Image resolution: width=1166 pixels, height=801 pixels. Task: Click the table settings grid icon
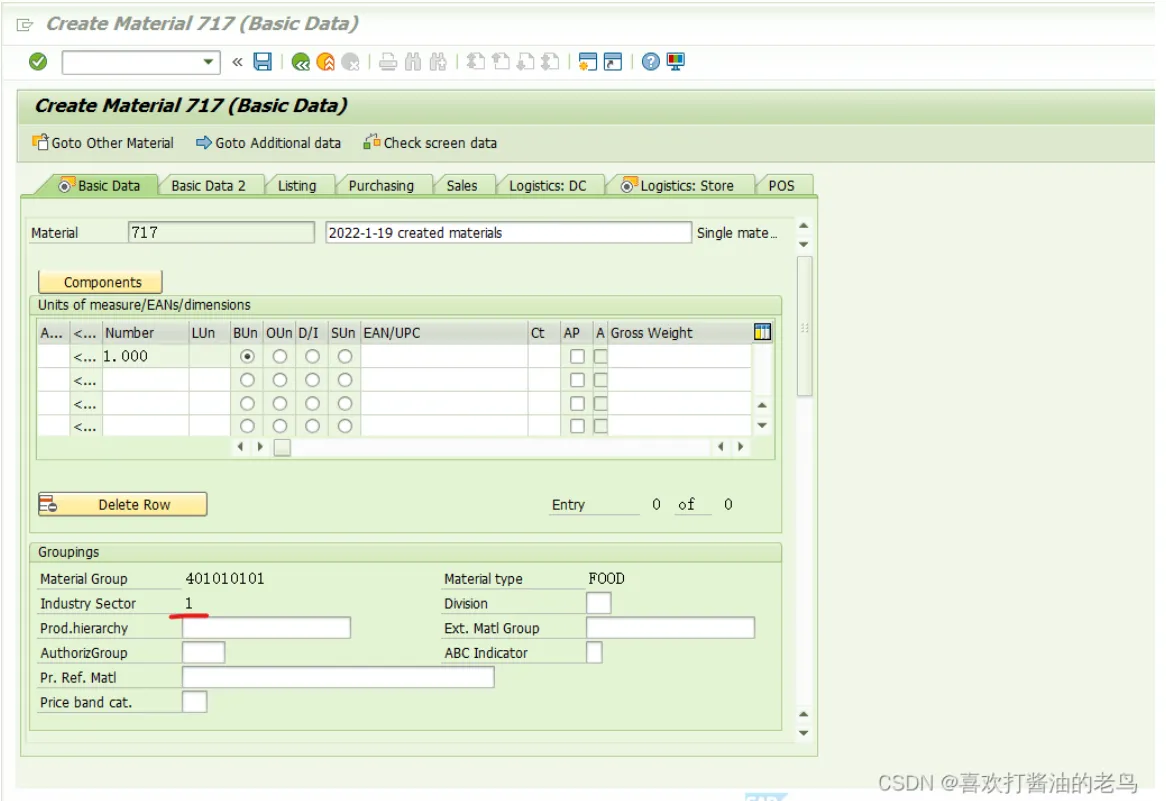[x=762, y=332]
